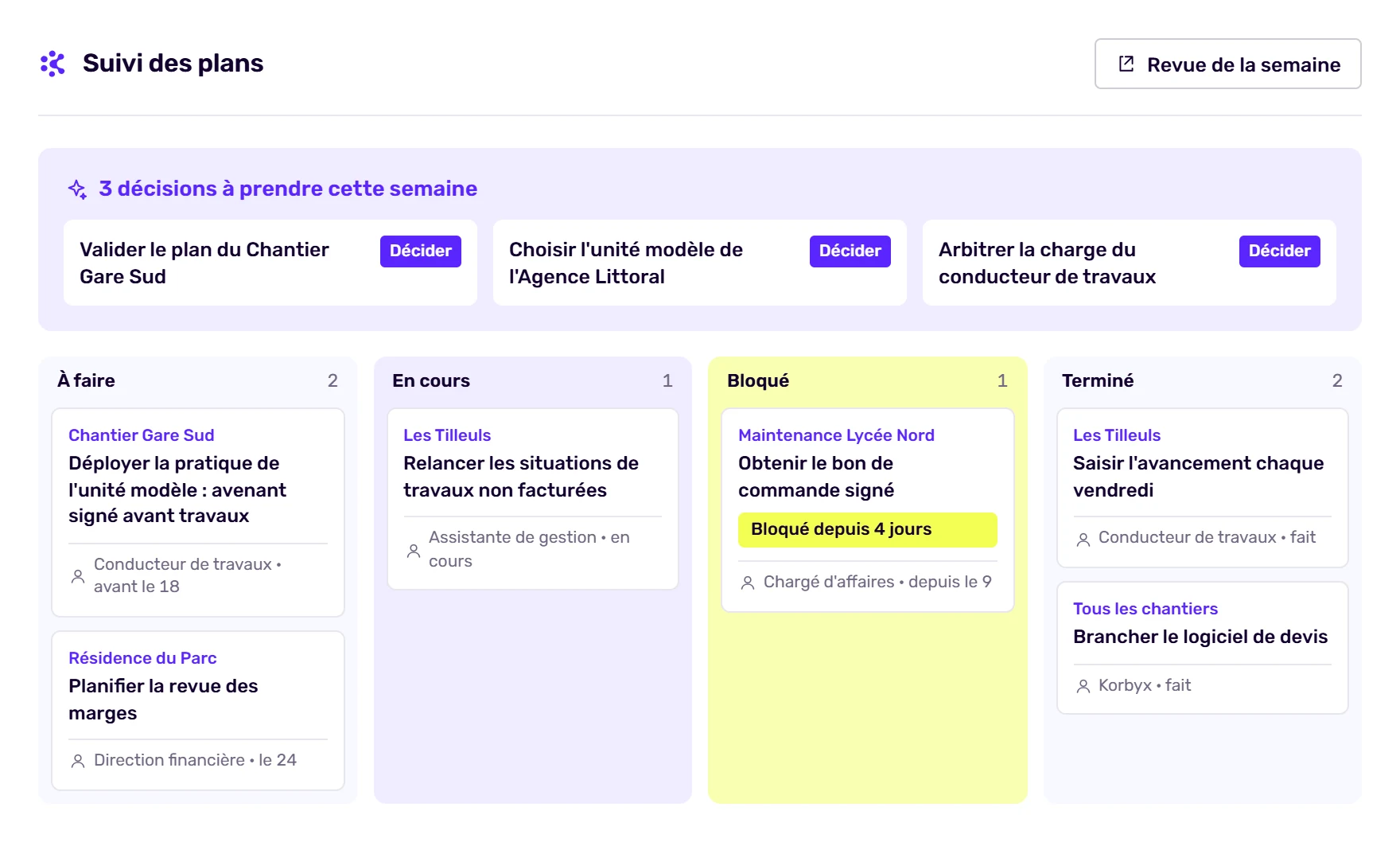Click the external-link icon in Revue de la semaine
Screen dimensions: 1400x842
tap(1126, 64)
